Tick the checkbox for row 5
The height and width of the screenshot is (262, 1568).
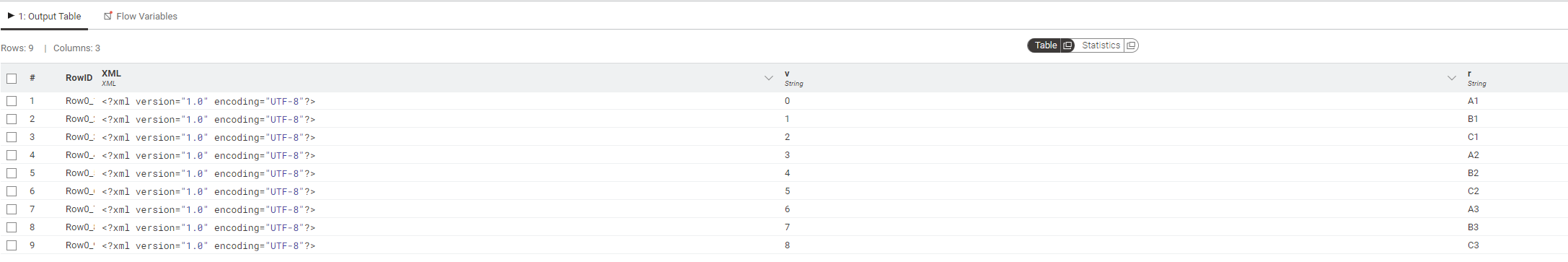(12, 173)
